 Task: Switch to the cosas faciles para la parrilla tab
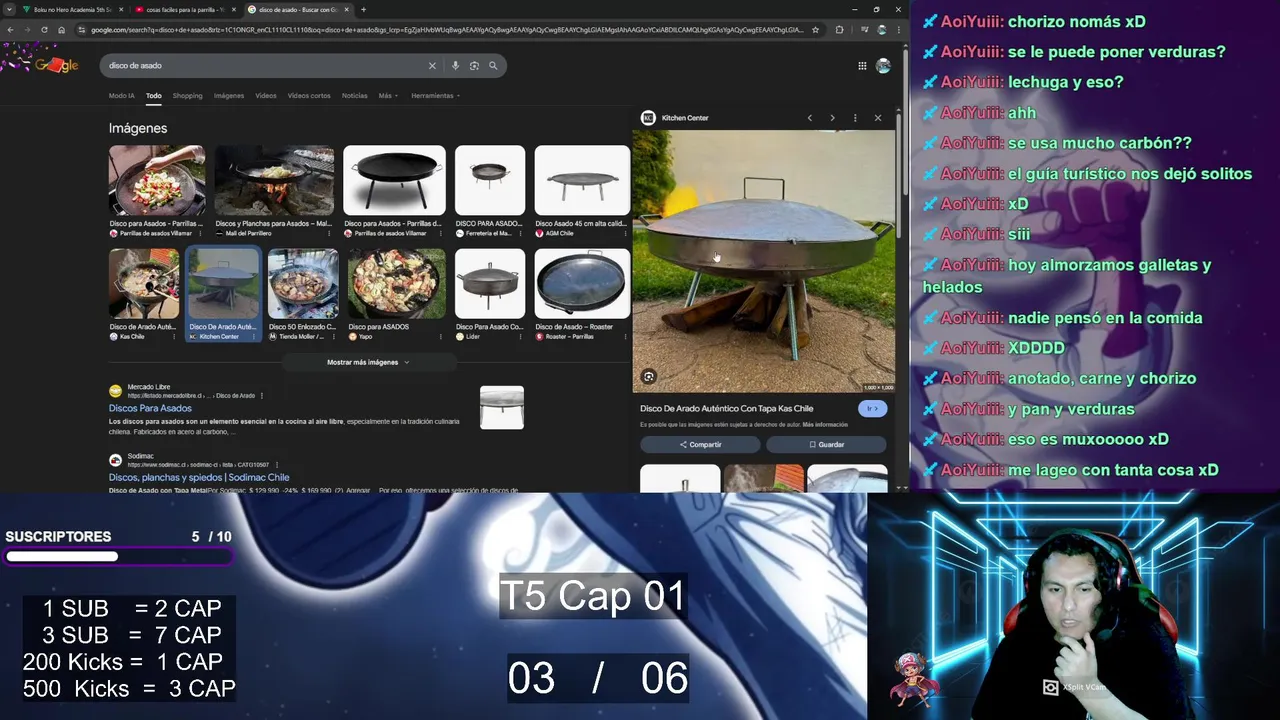coord(185,10)
